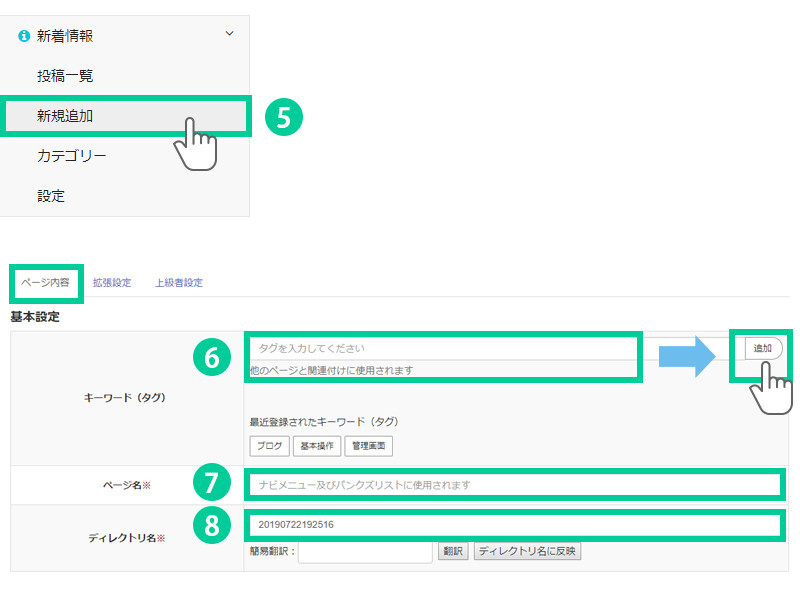This screenshot has height=599, width=800.
Task: Select 新規追加 in the sidebar menu
Action: pos(65,116)
